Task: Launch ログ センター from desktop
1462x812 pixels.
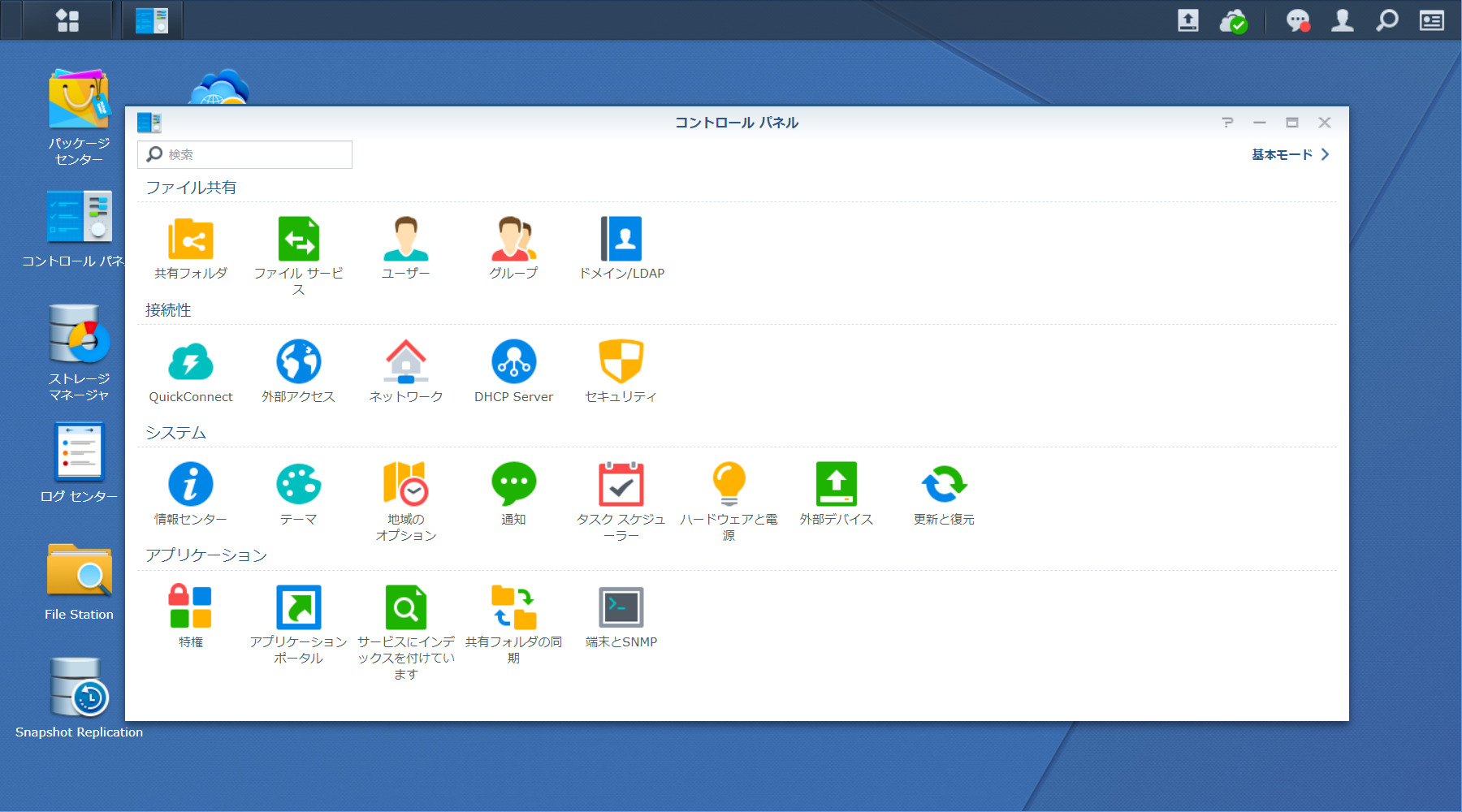Action: coord(79,463)
